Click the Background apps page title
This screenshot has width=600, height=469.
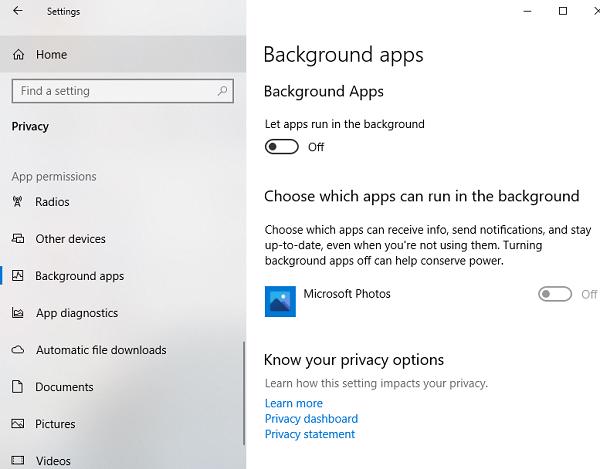pos(343,55)
